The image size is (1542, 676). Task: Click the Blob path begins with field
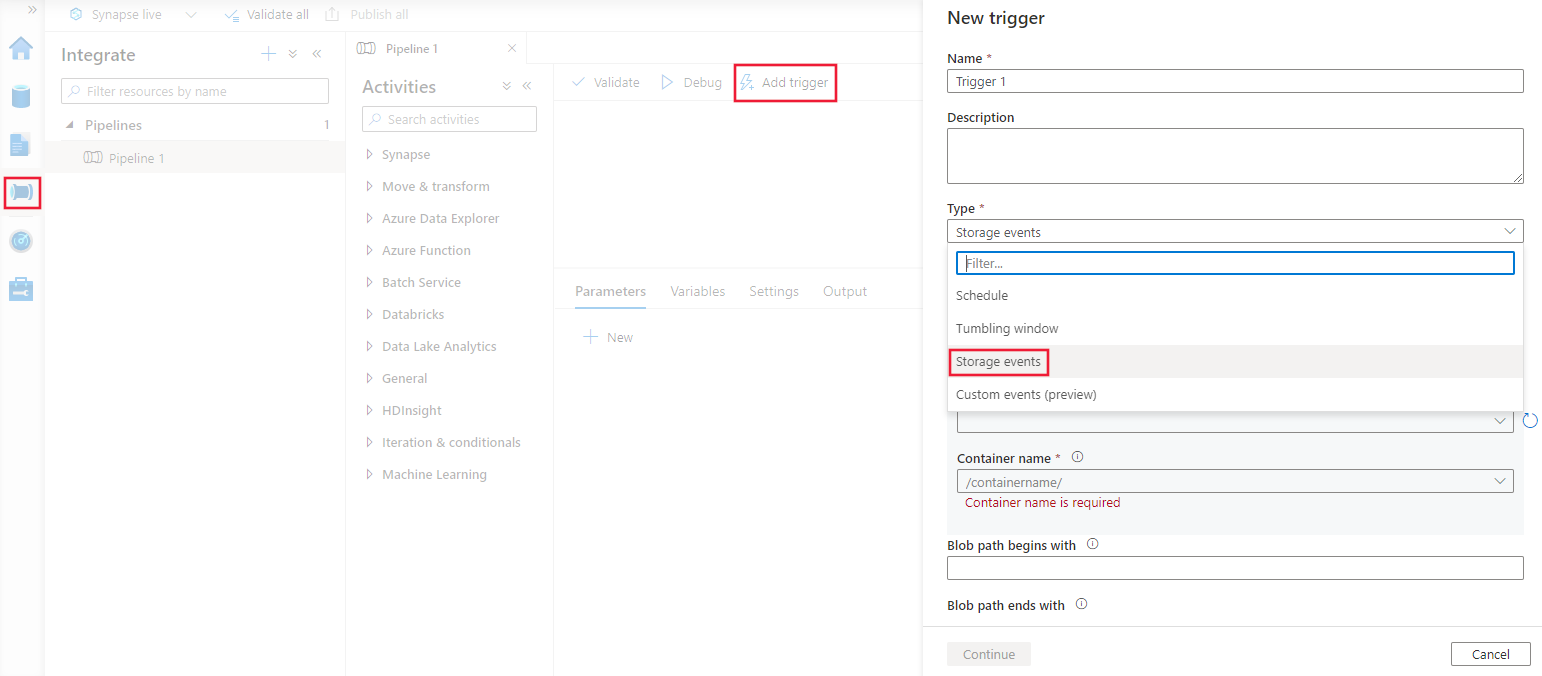(x=1235, y=568)
